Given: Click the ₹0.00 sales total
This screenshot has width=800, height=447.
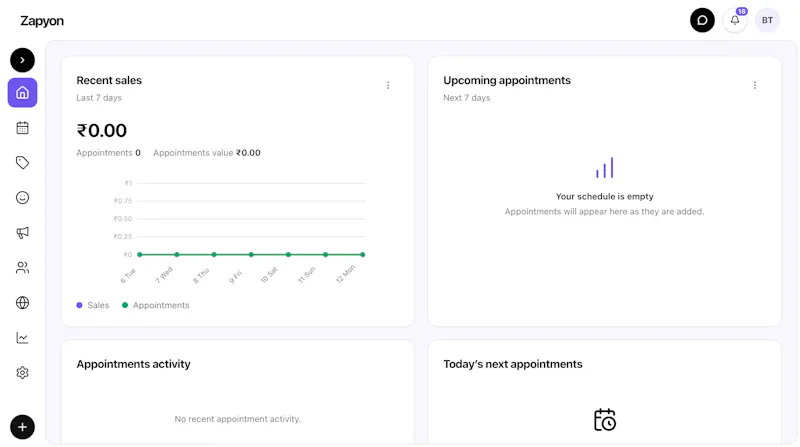Looking at the screenshot, I should click(x=102, y=131).
